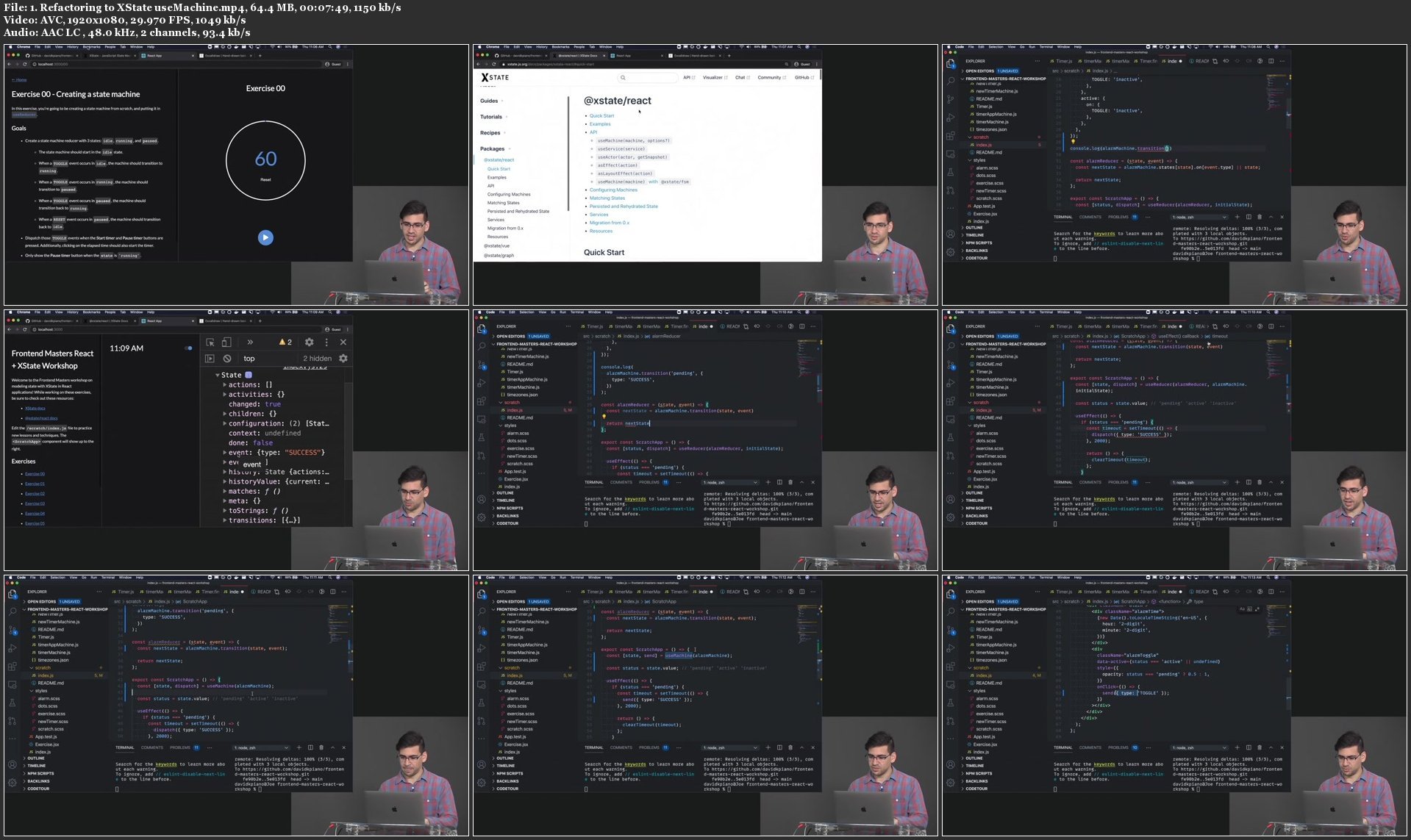1411x840 pixels.
Task: Expand the 'transitions: [{…}]' property
Action: click(x=225, y=520)
